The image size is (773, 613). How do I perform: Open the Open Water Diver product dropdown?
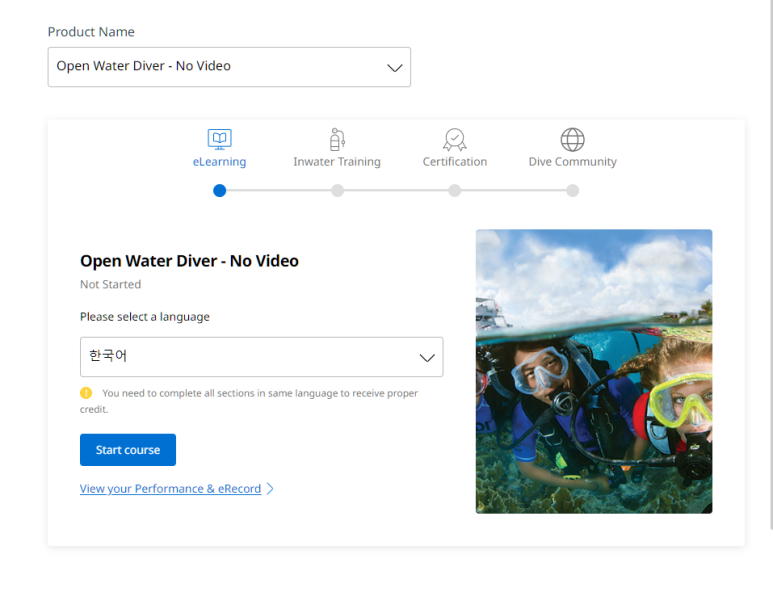coord(228,67)
